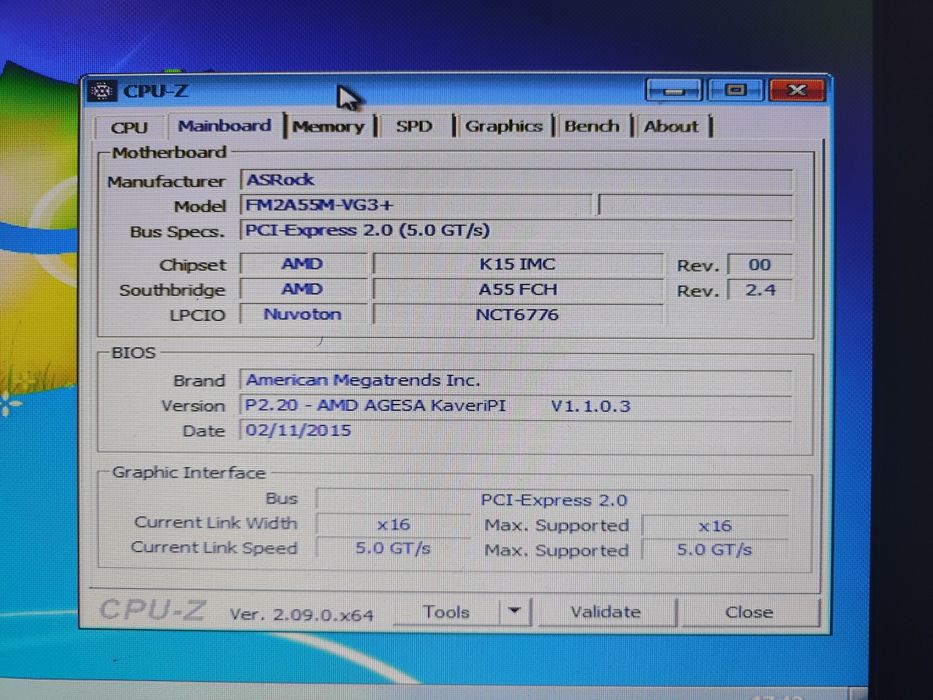Open the Memory tab

328,127
